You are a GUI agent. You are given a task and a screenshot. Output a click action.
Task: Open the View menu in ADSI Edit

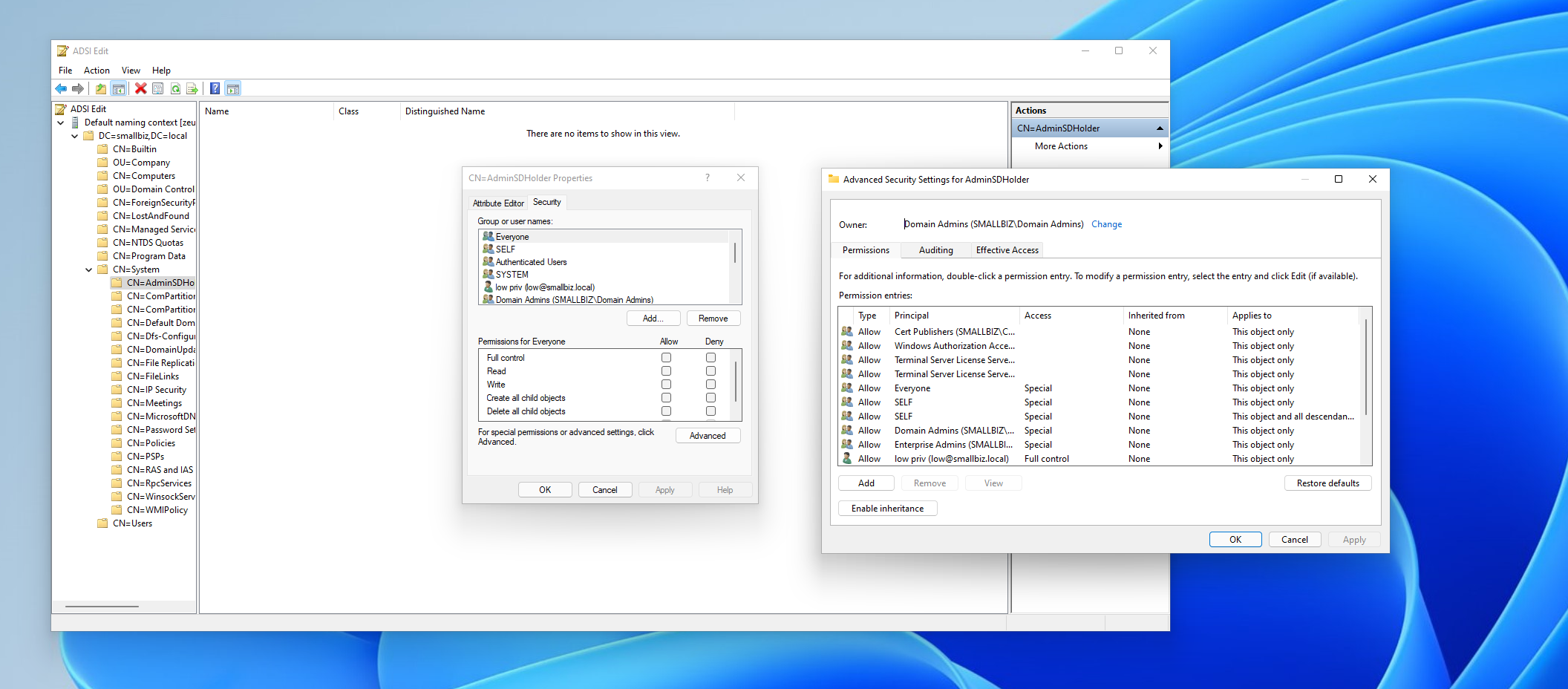pyautogui.click(x=131, y=71)
